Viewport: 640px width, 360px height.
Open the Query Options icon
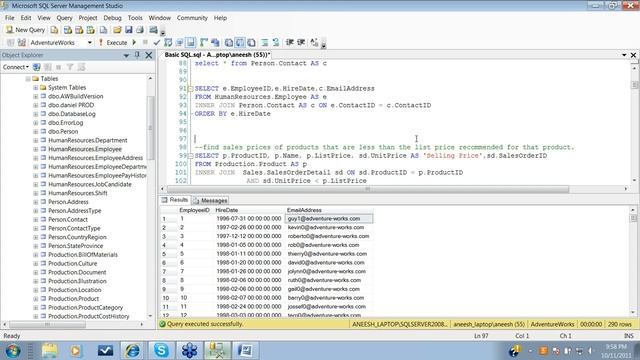point(179,42)
